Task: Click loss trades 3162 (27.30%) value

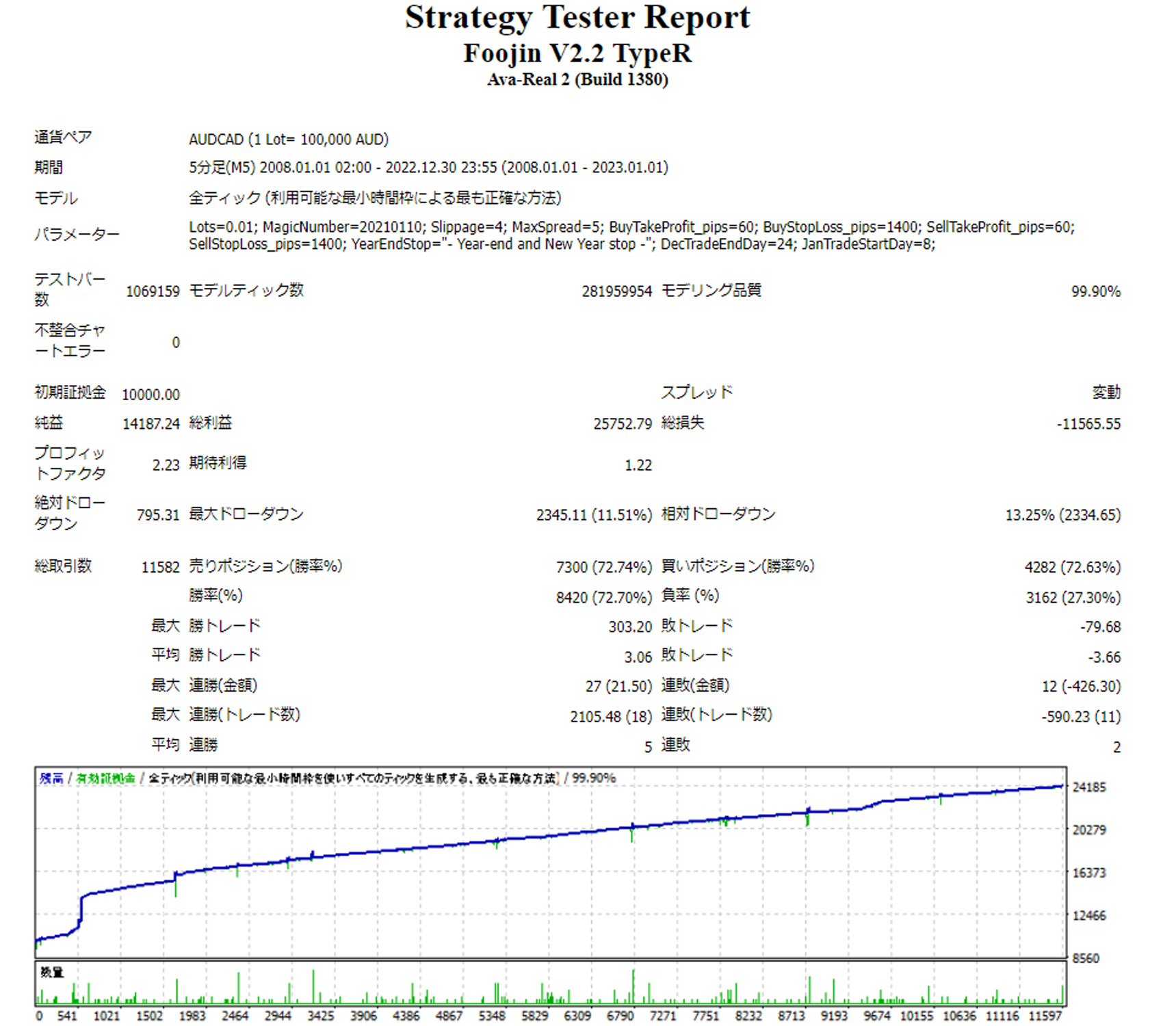Action: coord(1073,598)
